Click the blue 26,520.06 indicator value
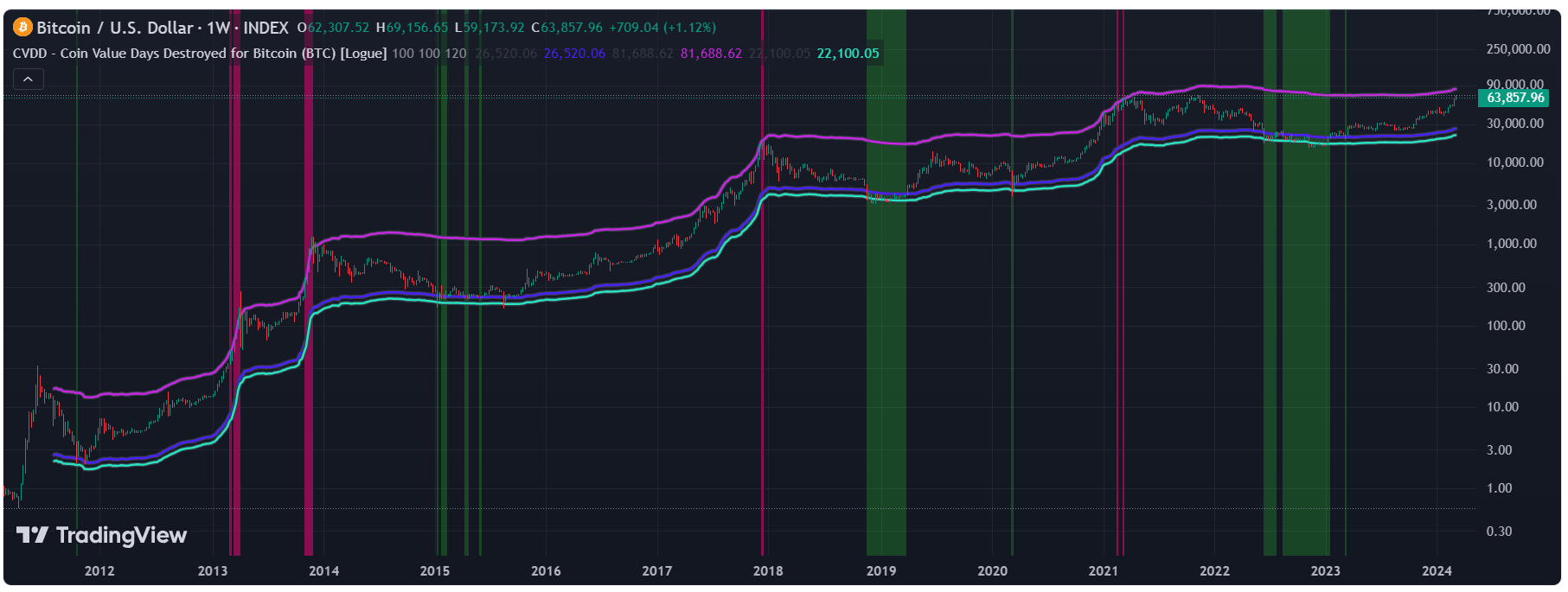1568x592 pixels. point(574,54)
